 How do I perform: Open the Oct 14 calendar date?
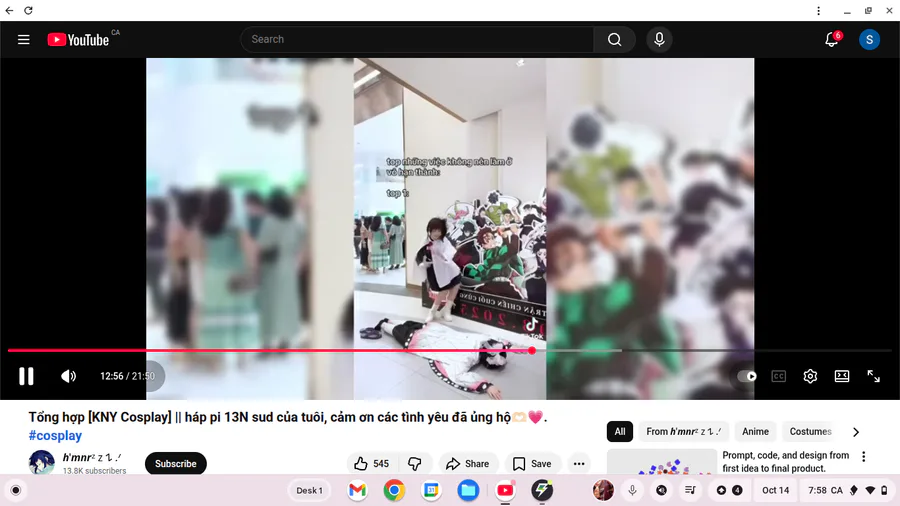[x=775, y=491]
